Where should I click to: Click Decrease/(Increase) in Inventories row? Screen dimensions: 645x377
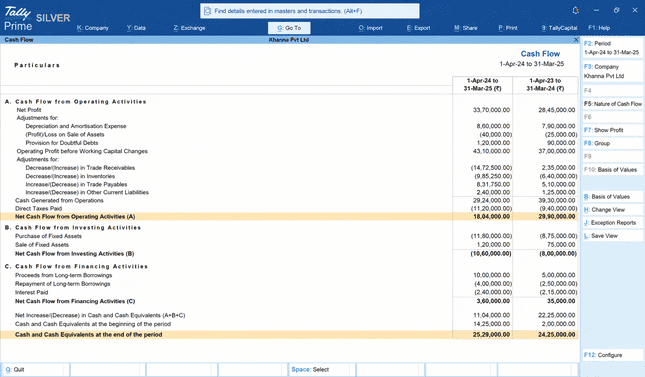pos(289,176)
